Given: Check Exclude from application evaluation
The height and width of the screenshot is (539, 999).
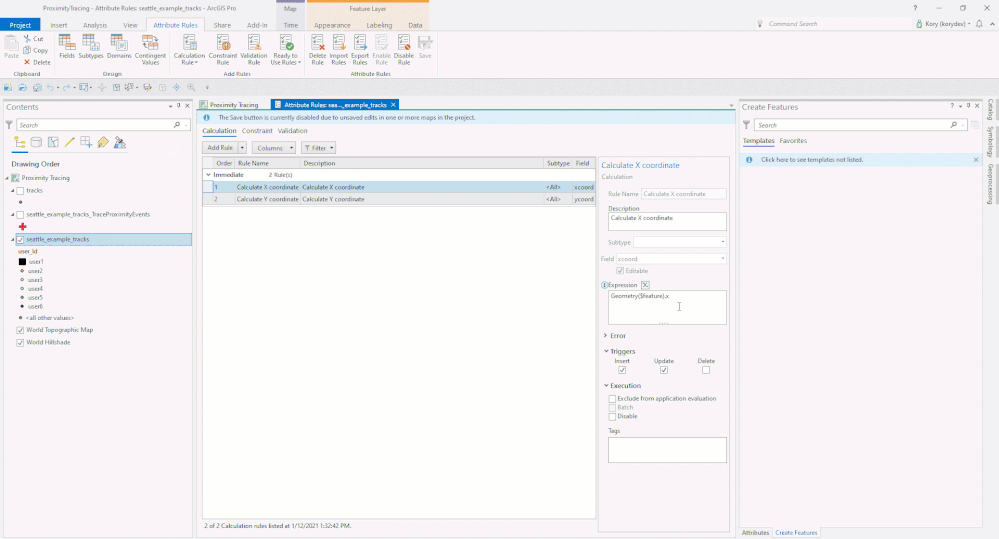Looking at the screenshot, I should pos(612,399).
